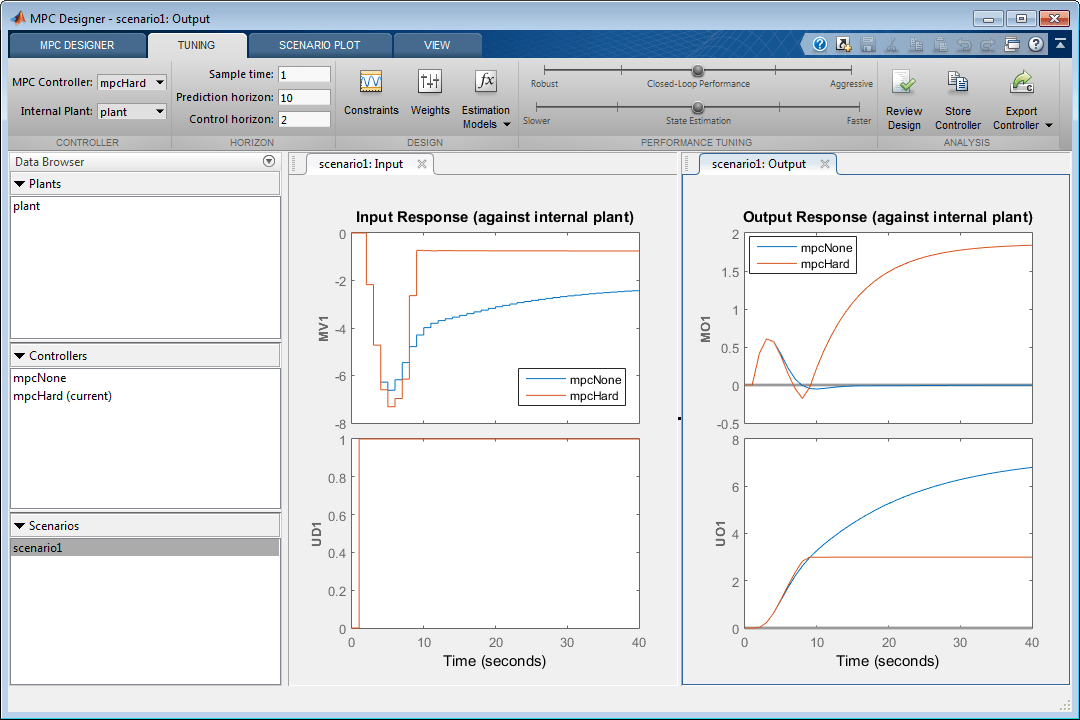
Task: Click the Closed-Loop Performance slider handle
Action: point(698,70)
